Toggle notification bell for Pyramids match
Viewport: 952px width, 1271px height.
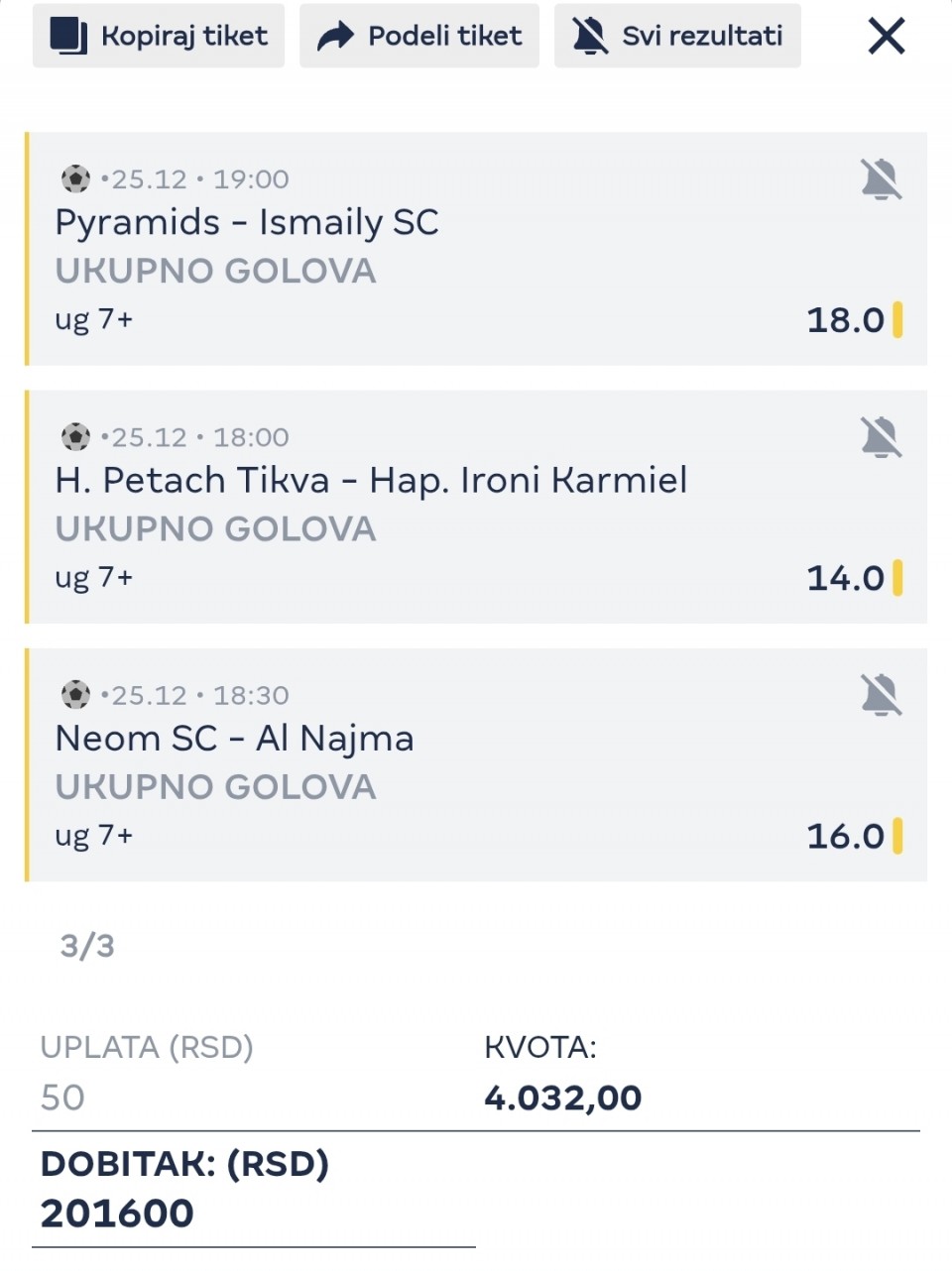[x=881, y=179]
